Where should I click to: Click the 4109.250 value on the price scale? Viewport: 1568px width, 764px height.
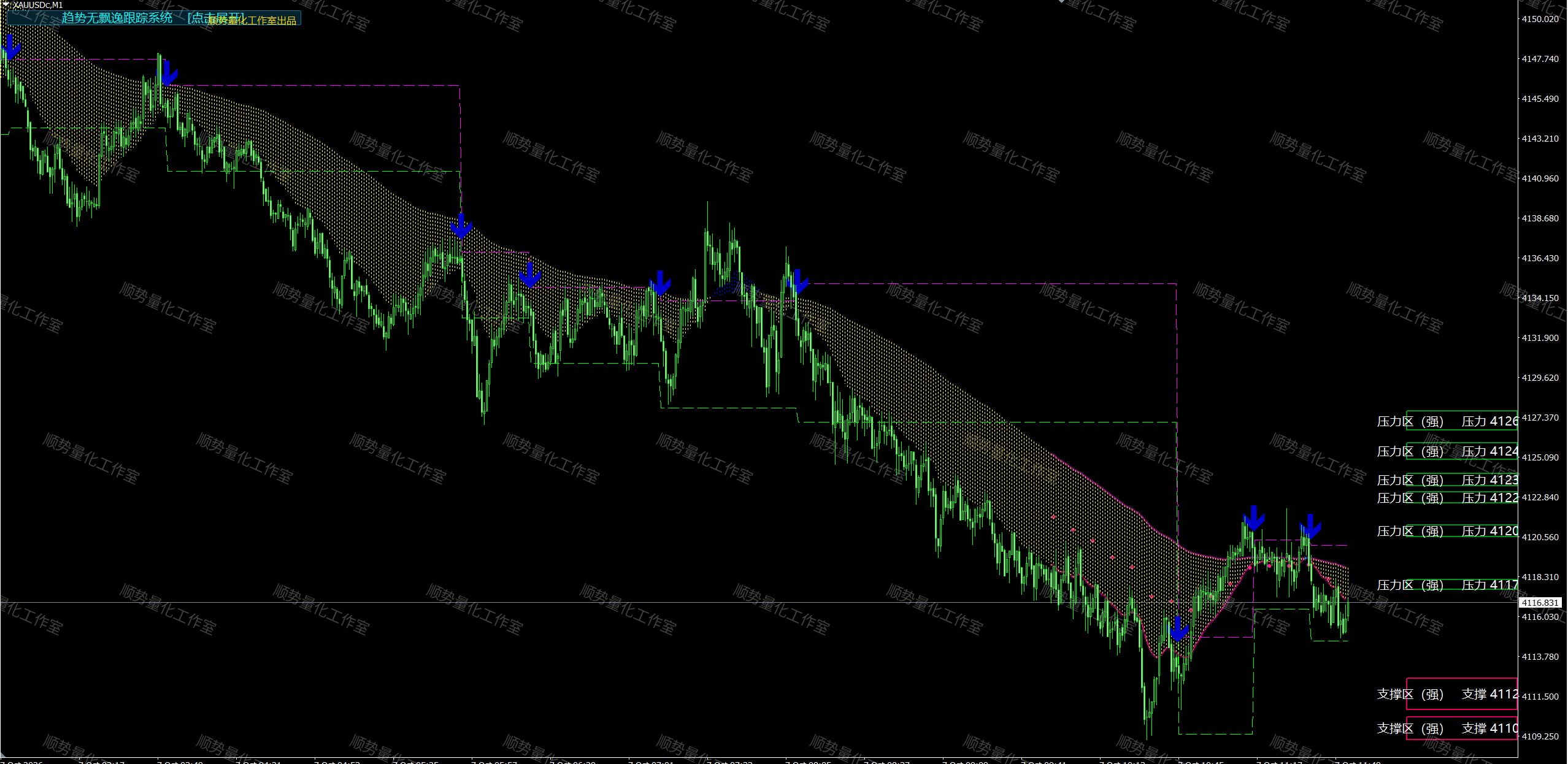(x=1540, y=736)
